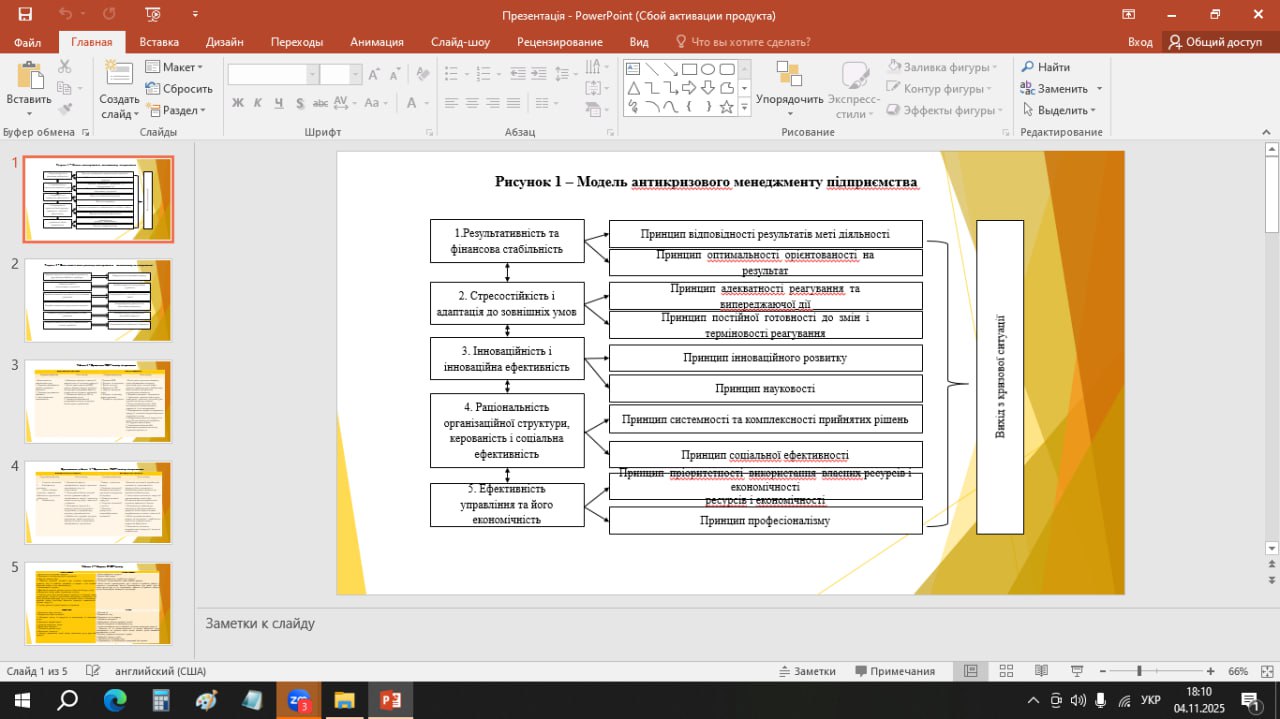Start slideshow from status bar icon
1280x719 pixels.
(x=1077, y=671)
